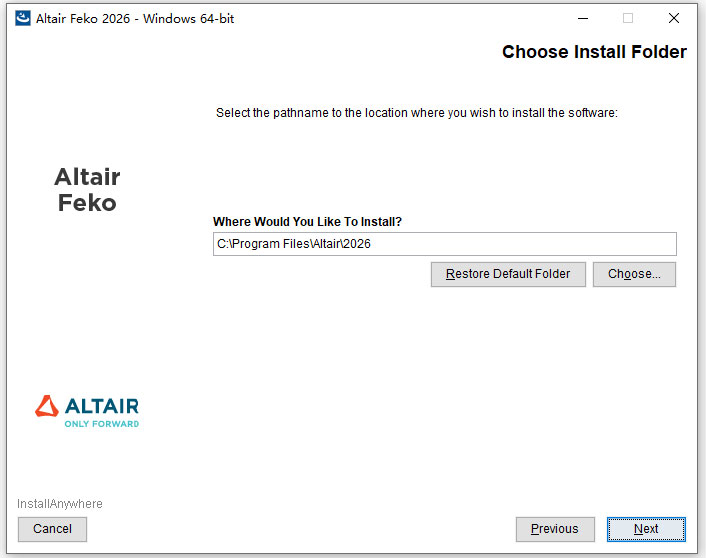
Task: Click the 'Choose Install Folder' heading
Action: point(594,52)
